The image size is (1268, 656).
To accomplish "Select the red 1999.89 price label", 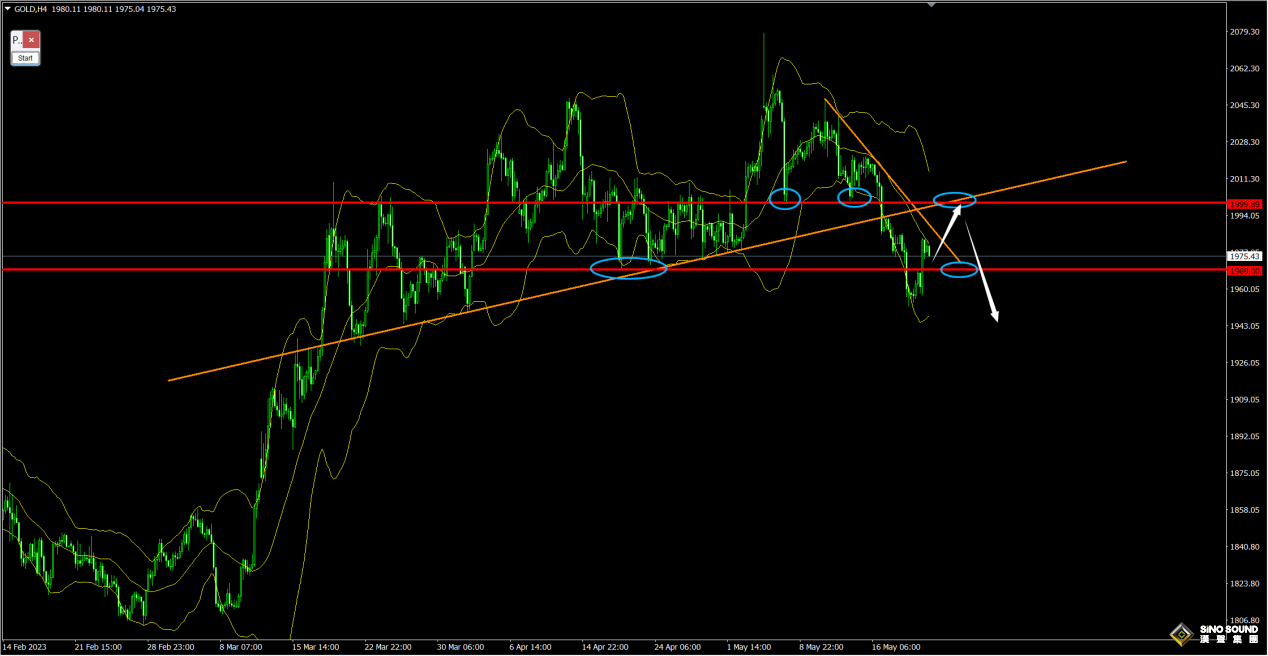I will click(1244, 203).
